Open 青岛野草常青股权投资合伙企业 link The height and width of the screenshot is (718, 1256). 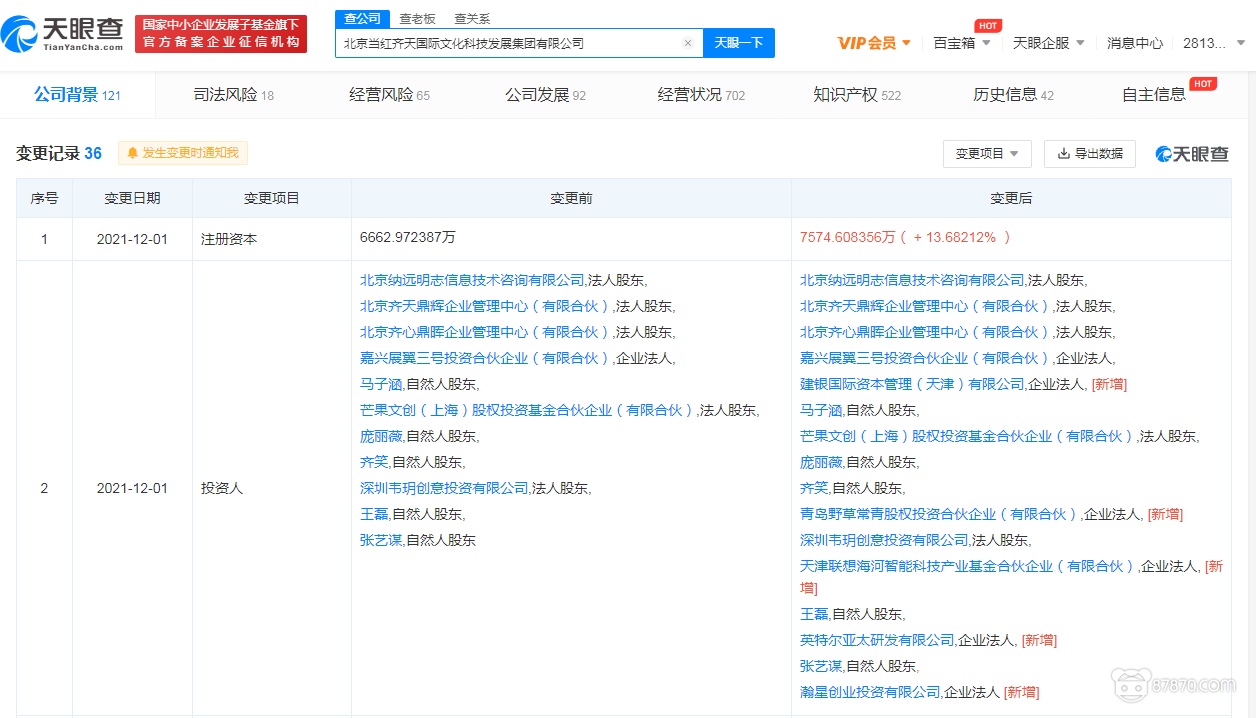coord(940,514)
